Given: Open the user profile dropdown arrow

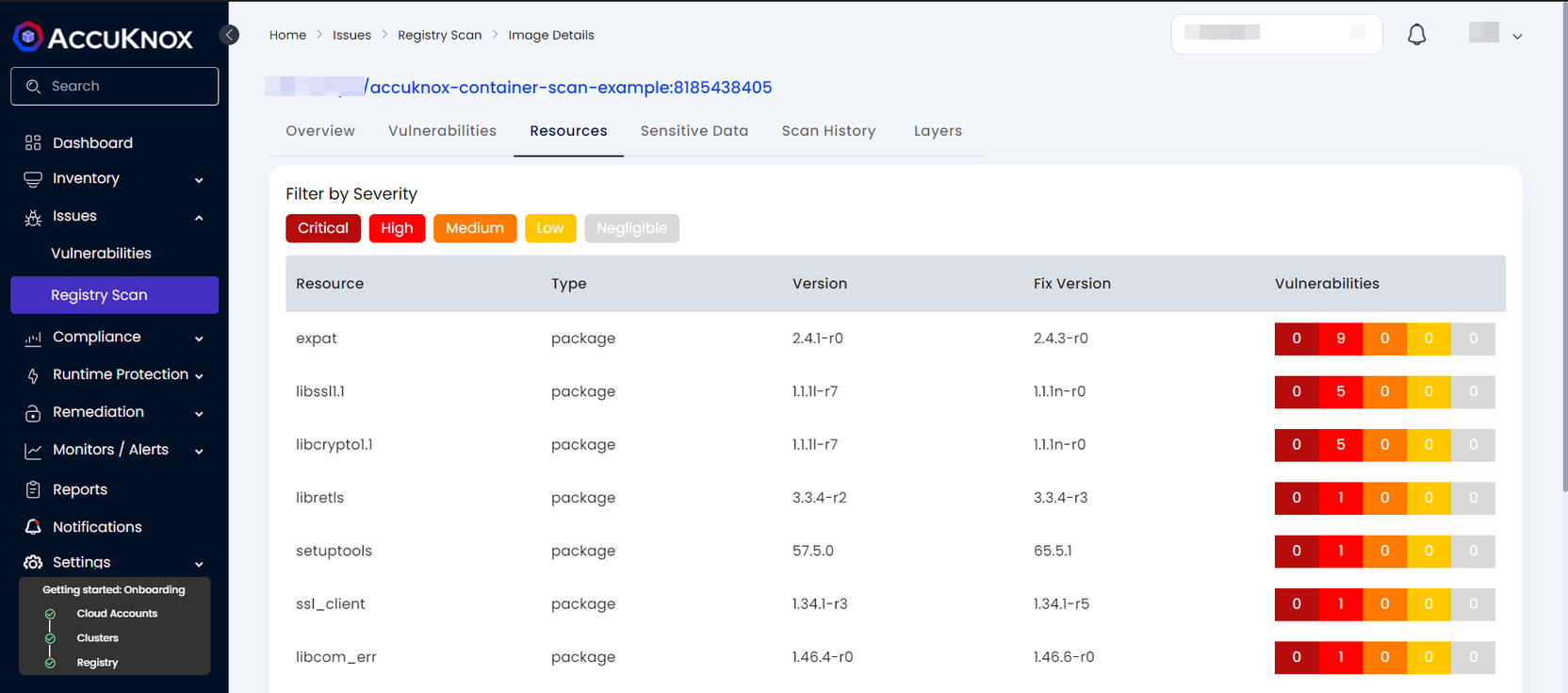Looking at the screenshot, I should coord(1517,37).
